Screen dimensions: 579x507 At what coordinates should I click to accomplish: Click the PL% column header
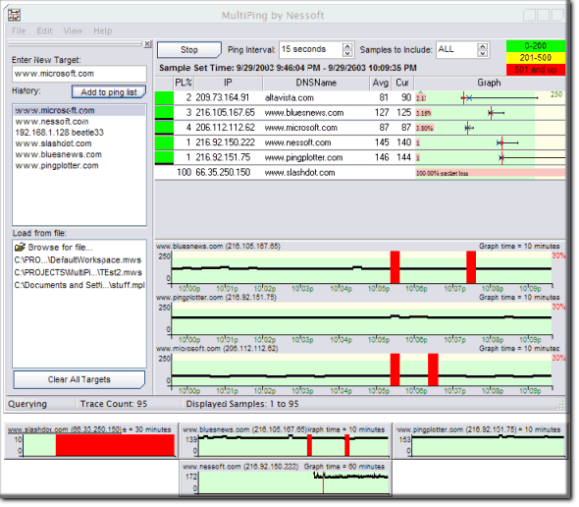point(184,83)
